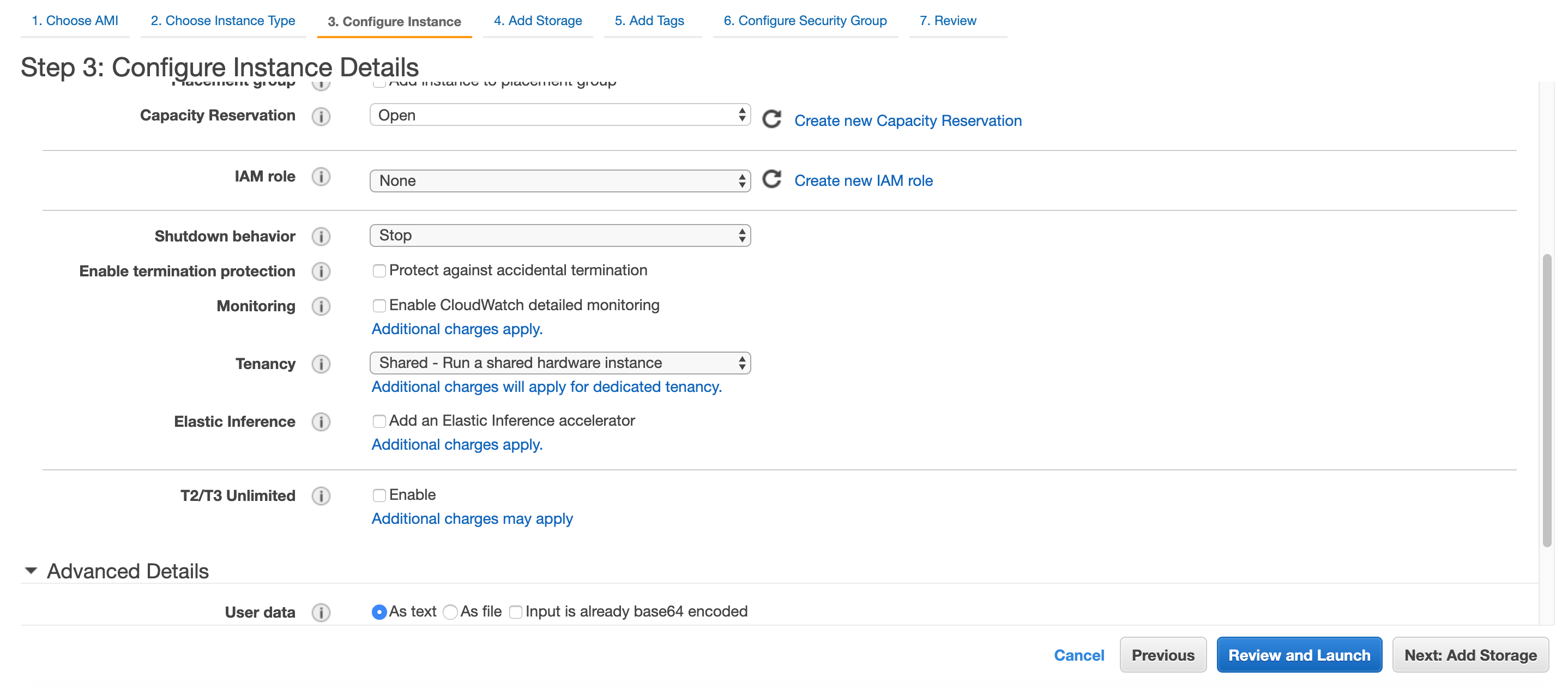This screenshot has height=689, width=1568.
Task: Collapse the Advanced Details section
Action: click(30, 570)
